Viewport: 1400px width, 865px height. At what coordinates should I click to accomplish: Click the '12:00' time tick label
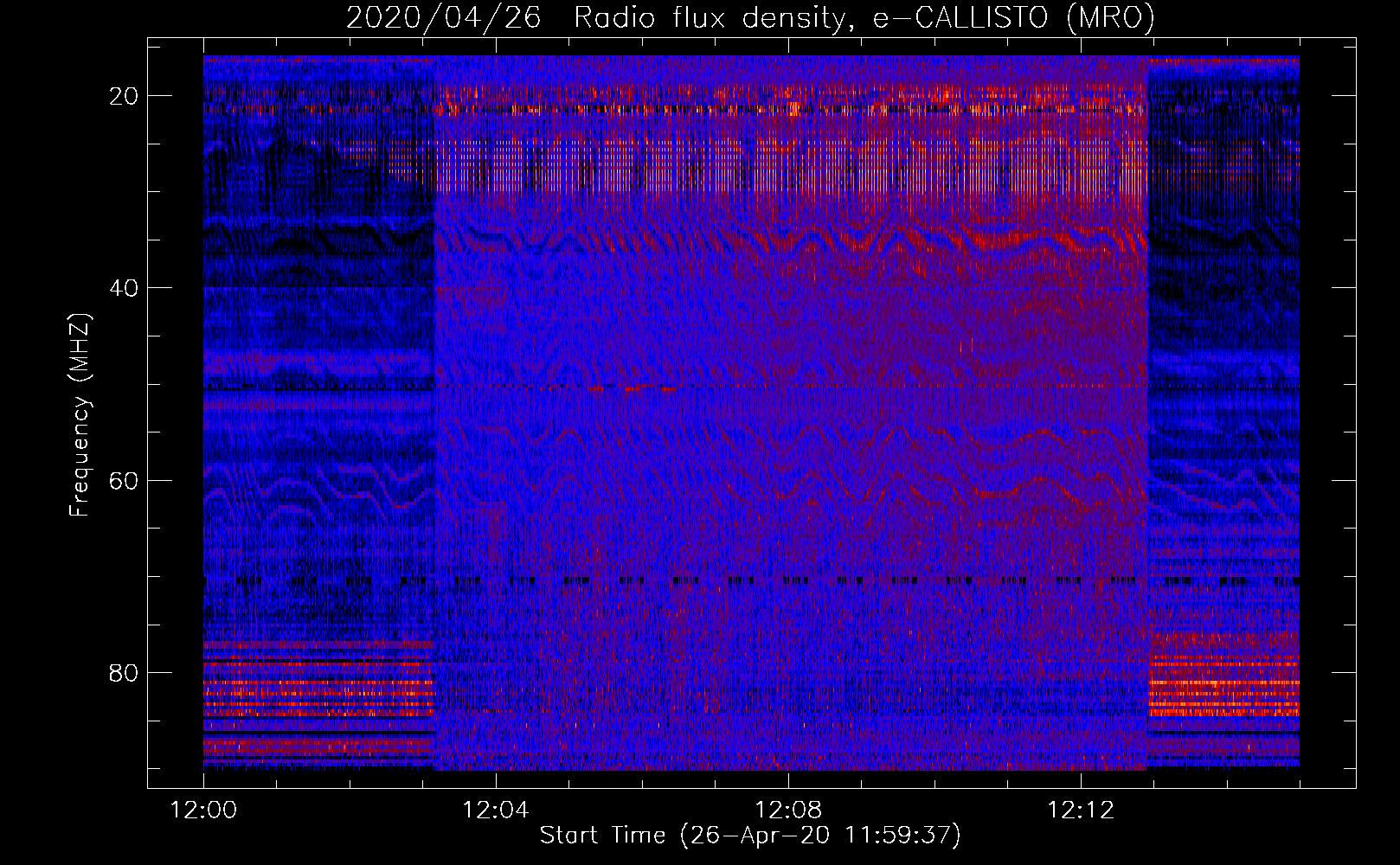(x=203, y=811)
